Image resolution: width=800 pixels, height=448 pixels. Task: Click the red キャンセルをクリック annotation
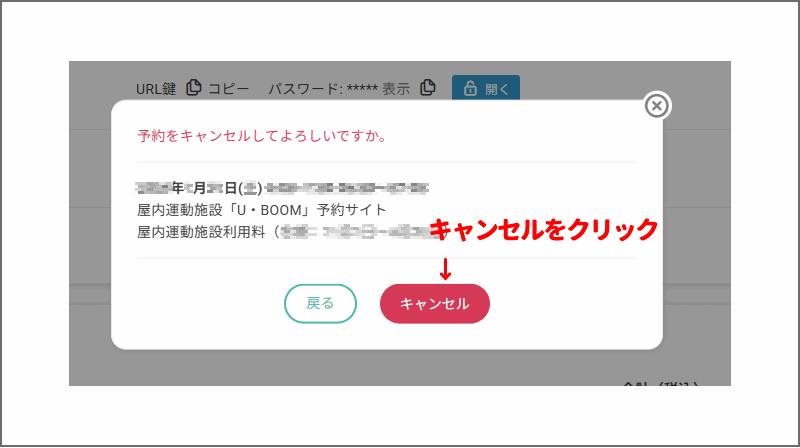pos(543,230)
